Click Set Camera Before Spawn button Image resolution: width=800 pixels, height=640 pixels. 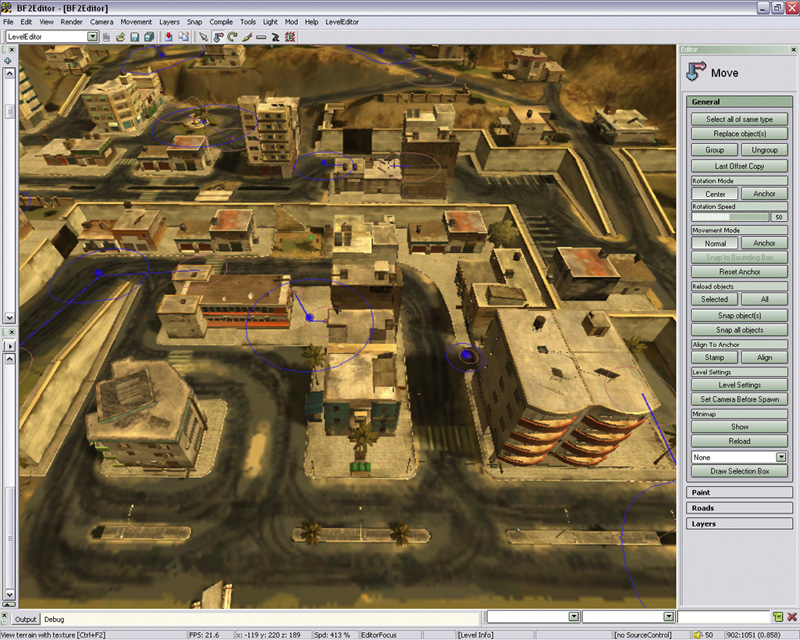tap(739, 400)
